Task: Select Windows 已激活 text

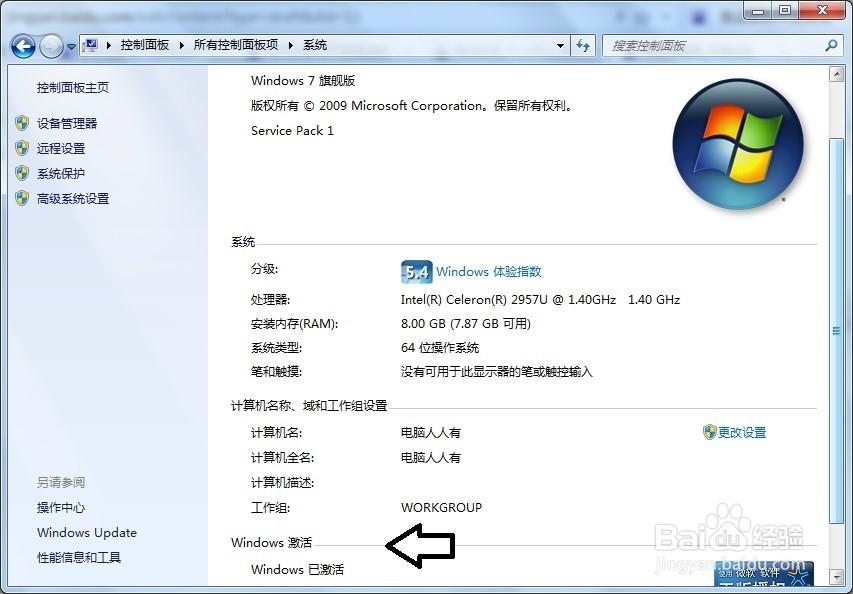Action: pos(298,570)
